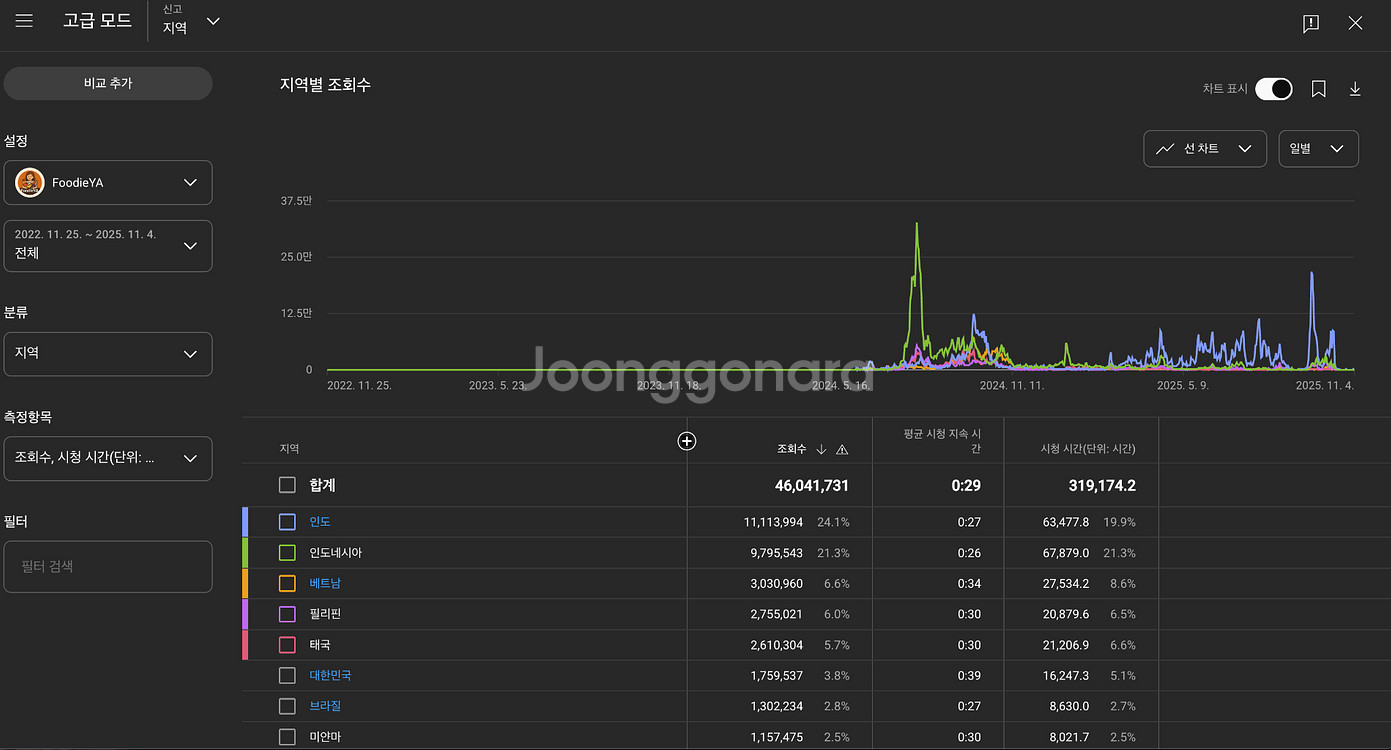Click the plus icon to add metric
The width and height of the screenshot is (1391, 750).
point(687,441)
